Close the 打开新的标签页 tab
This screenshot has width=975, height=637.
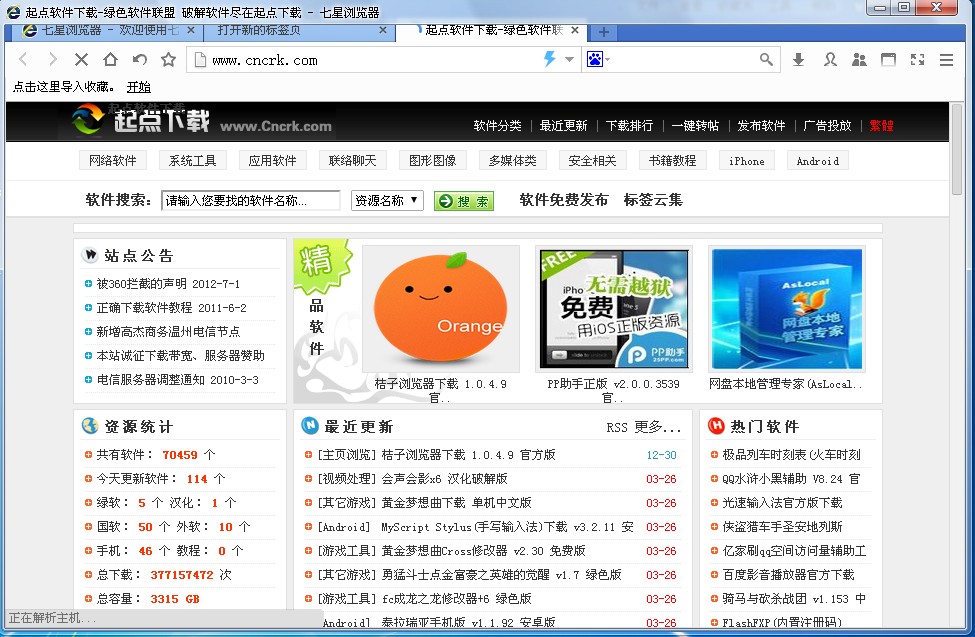point(382,30)
